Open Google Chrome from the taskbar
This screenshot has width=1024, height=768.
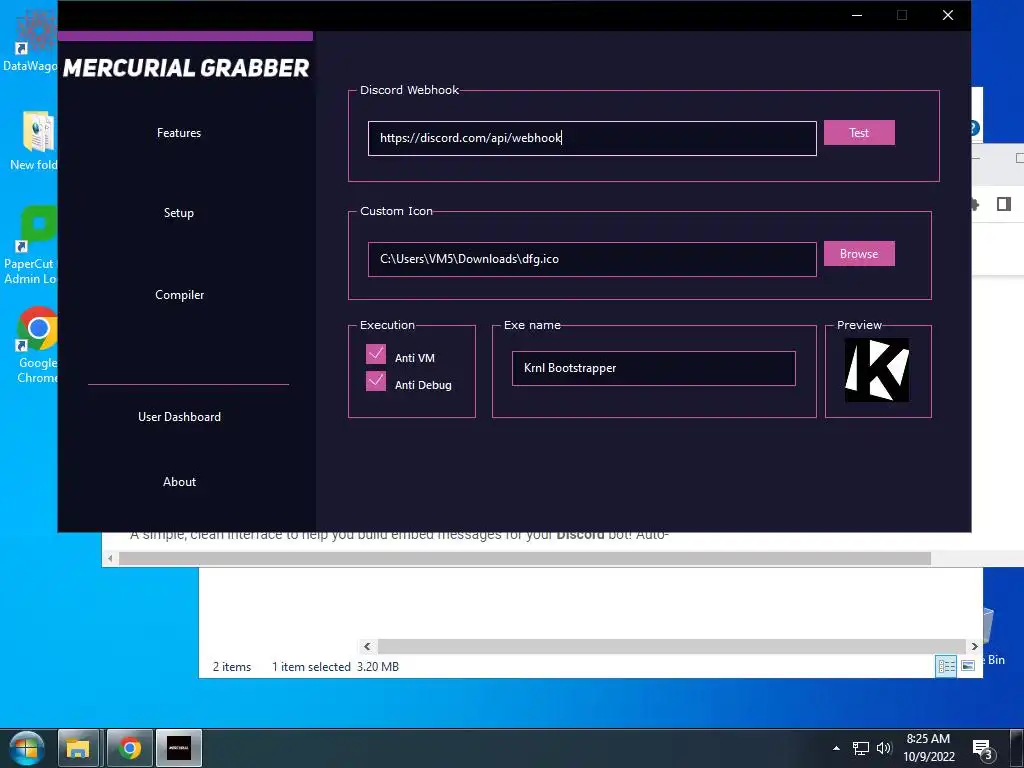pos(129,748)
